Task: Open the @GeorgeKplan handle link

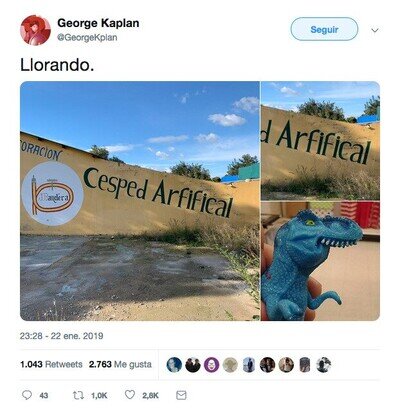Action: pos(87,37)
